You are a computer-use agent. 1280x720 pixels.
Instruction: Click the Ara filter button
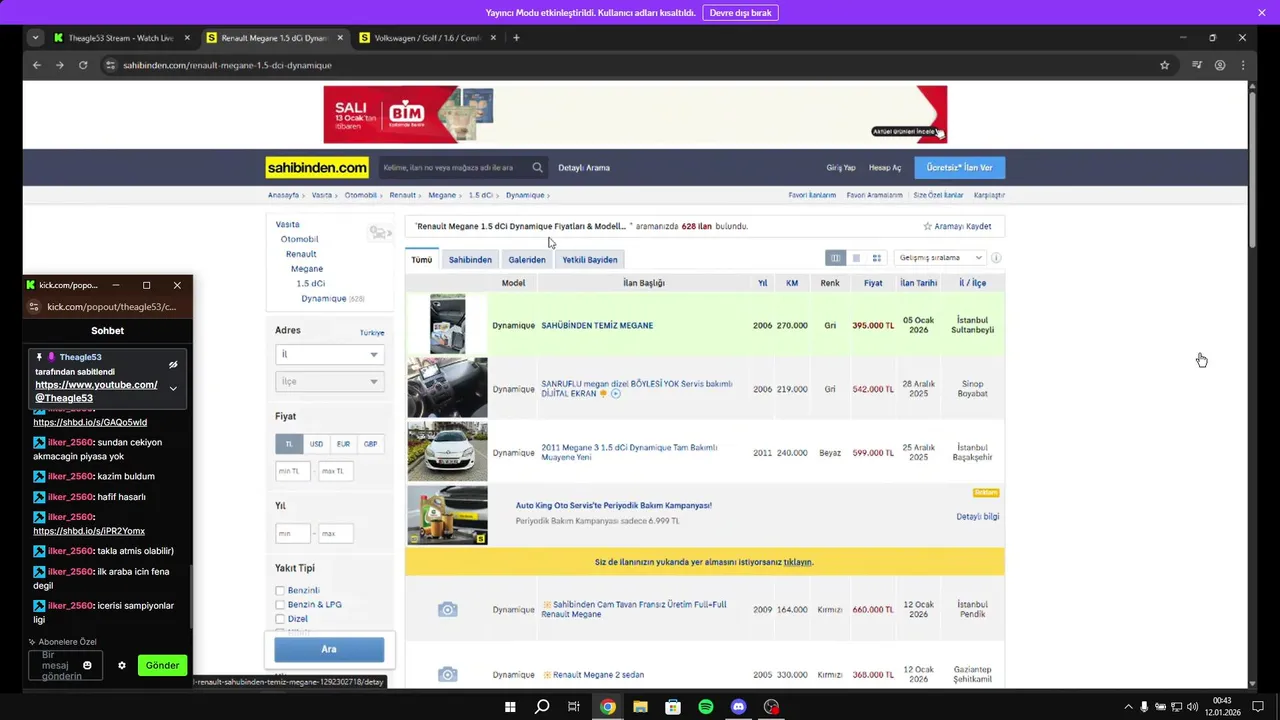pos(329,649)
